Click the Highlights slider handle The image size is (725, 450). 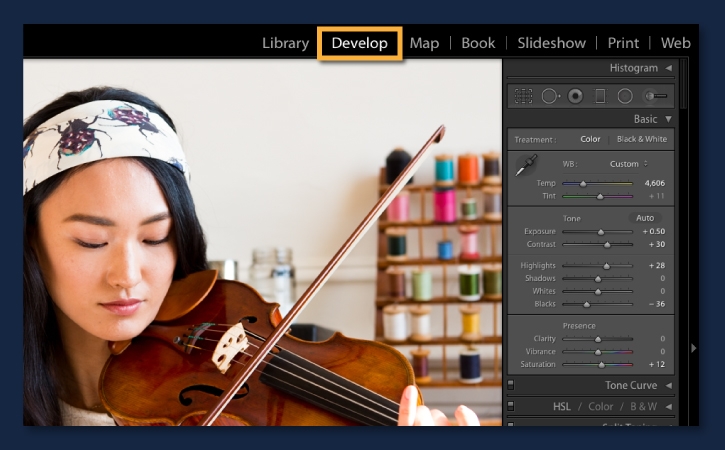tap(606, 266)
